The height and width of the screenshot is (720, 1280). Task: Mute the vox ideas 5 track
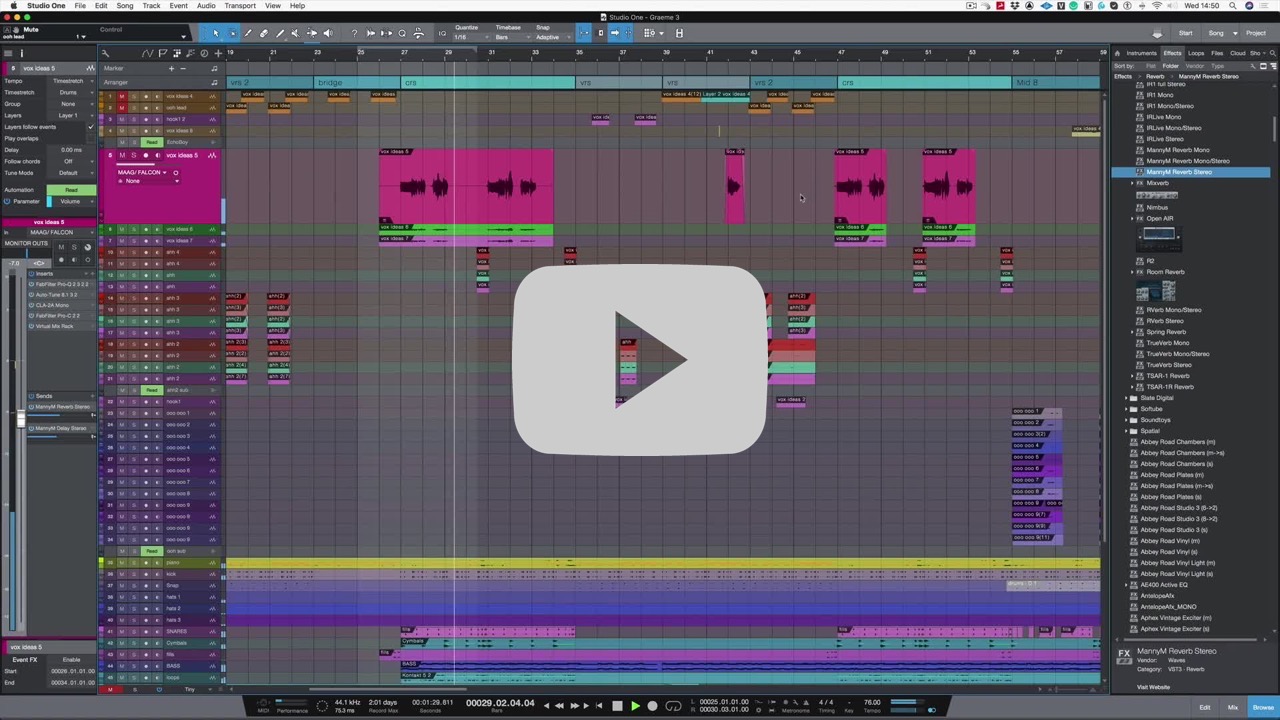click(x=122, y=156)
